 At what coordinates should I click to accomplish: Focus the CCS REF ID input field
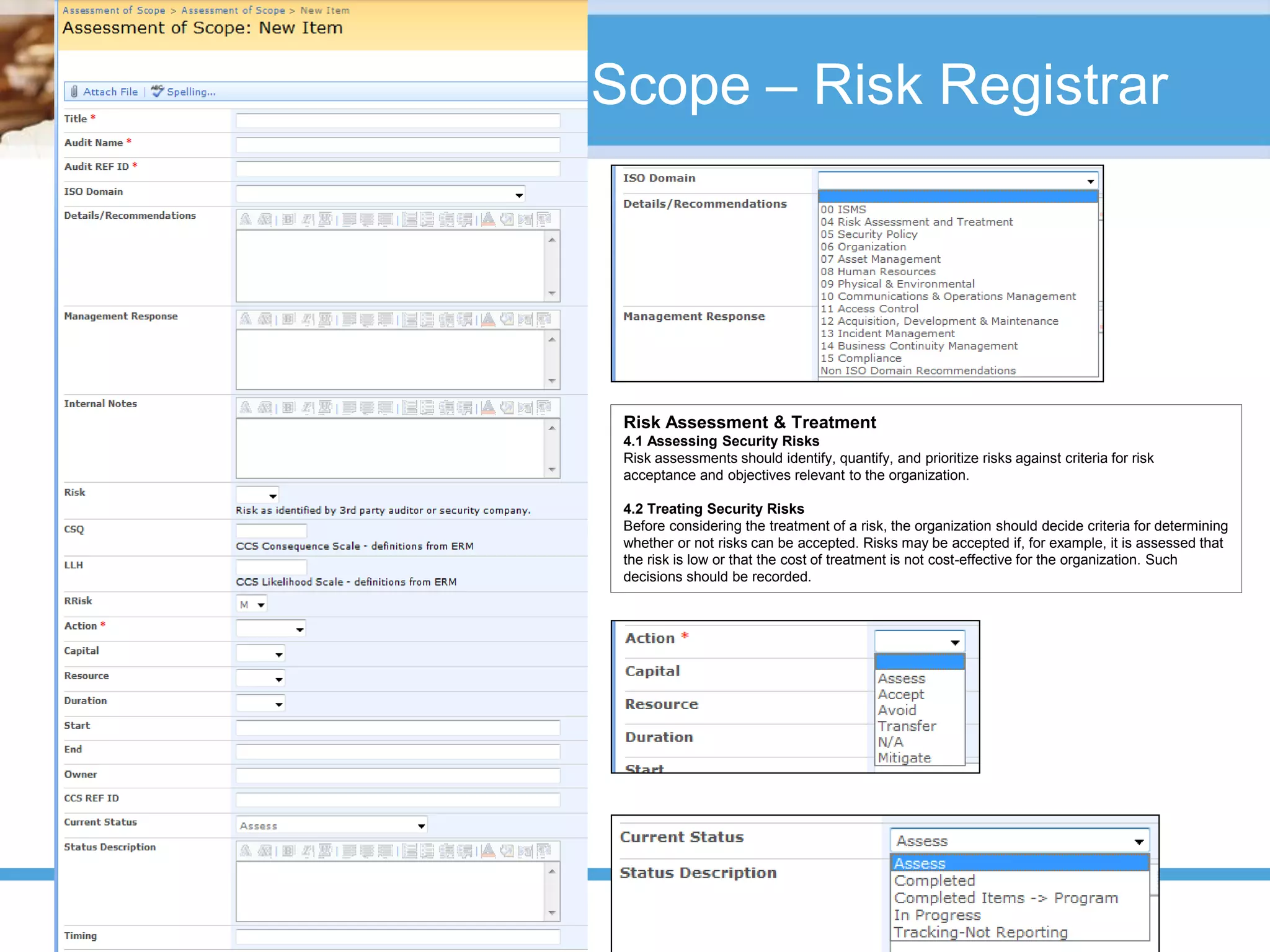398,800
